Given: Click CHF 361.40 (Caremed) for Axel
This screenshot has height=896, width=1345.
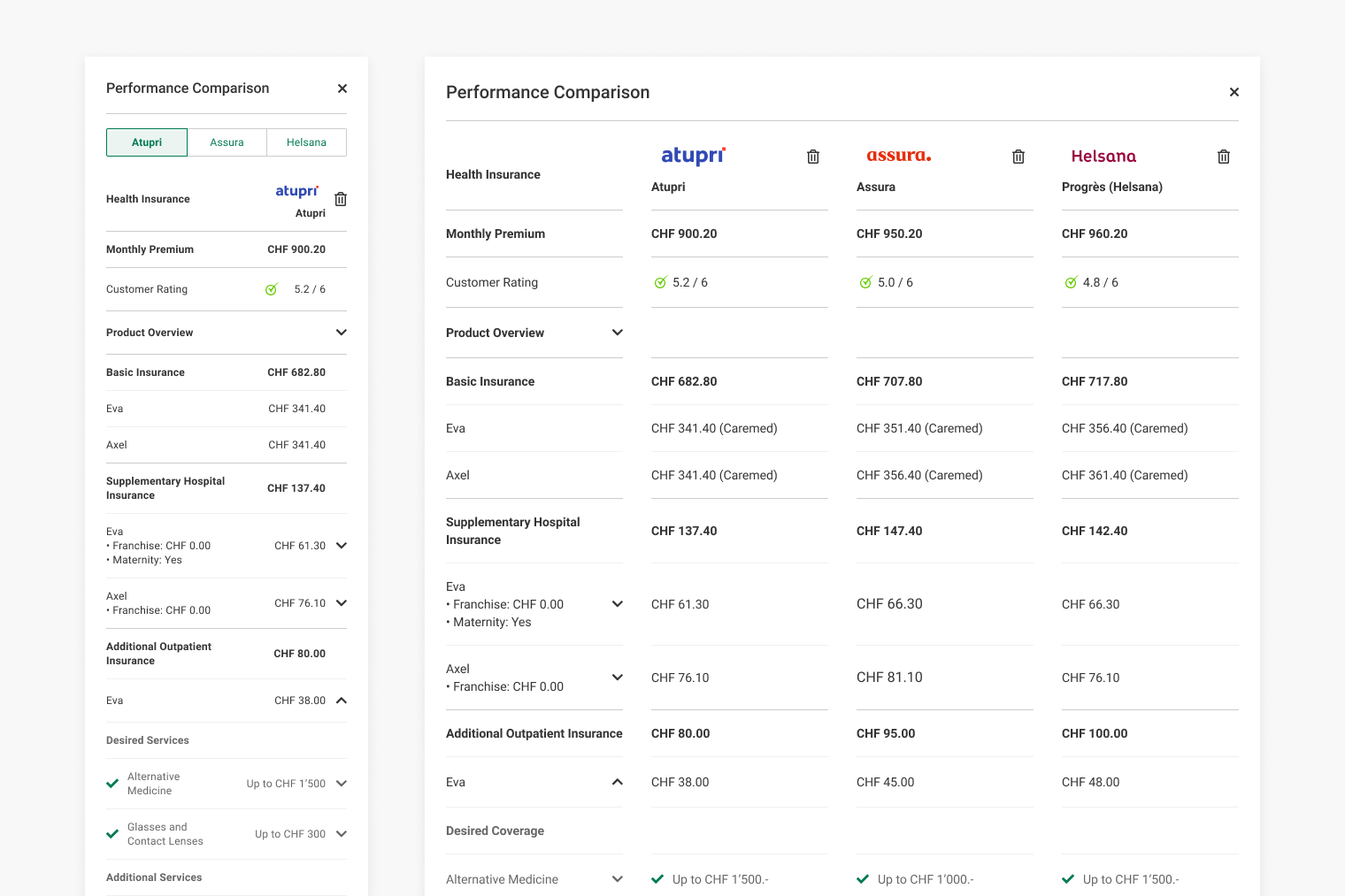Looking at the screenshot, I should [1125, 475].
